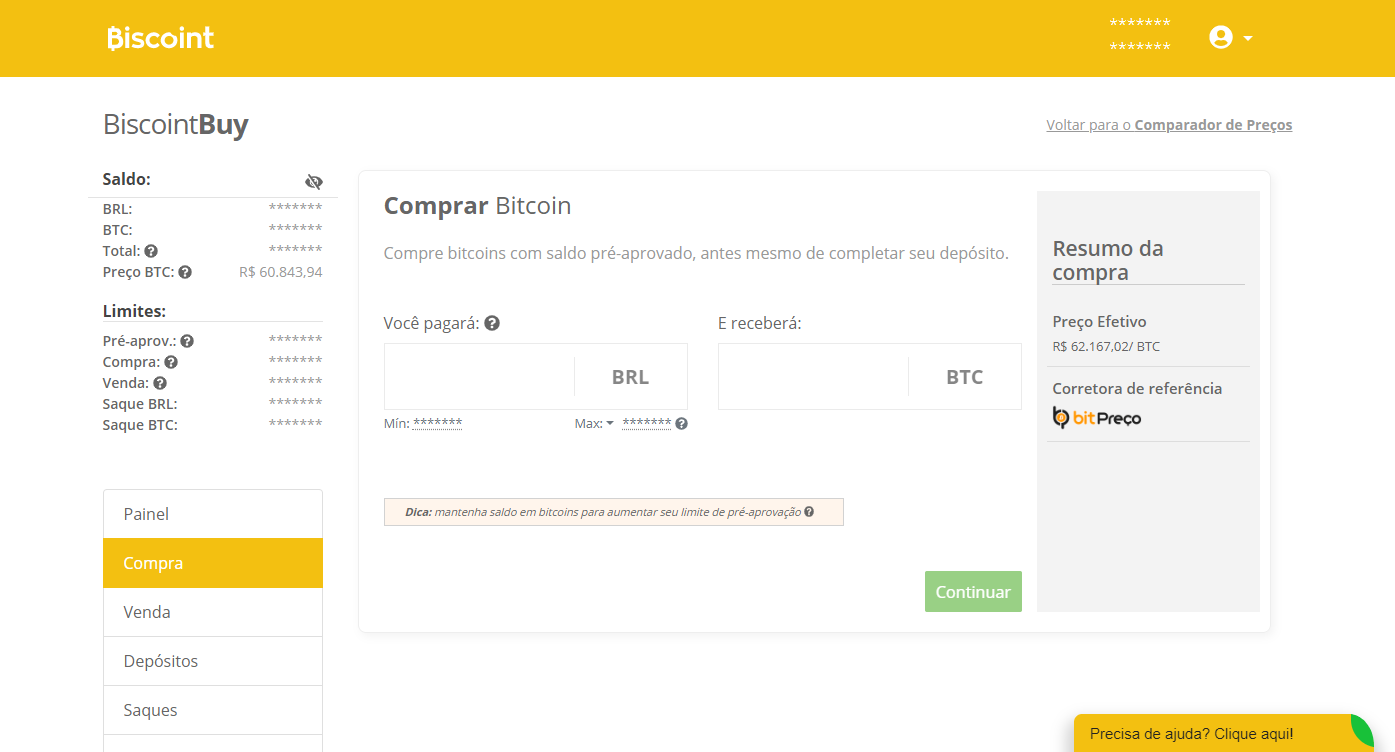This screenshot has width=1395, height=752.
Task: Click the masked balance text in header
Action: coord(1140,35)
